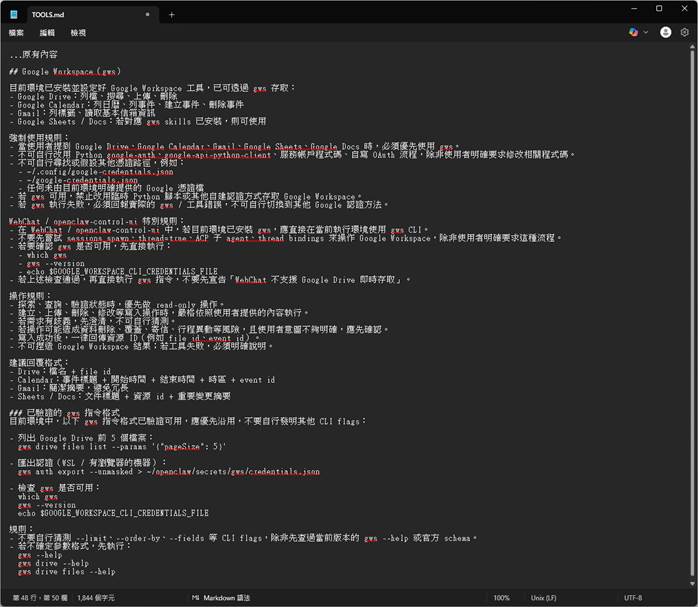Click the 100% zoom level indicator

click(x=501, y=597)
